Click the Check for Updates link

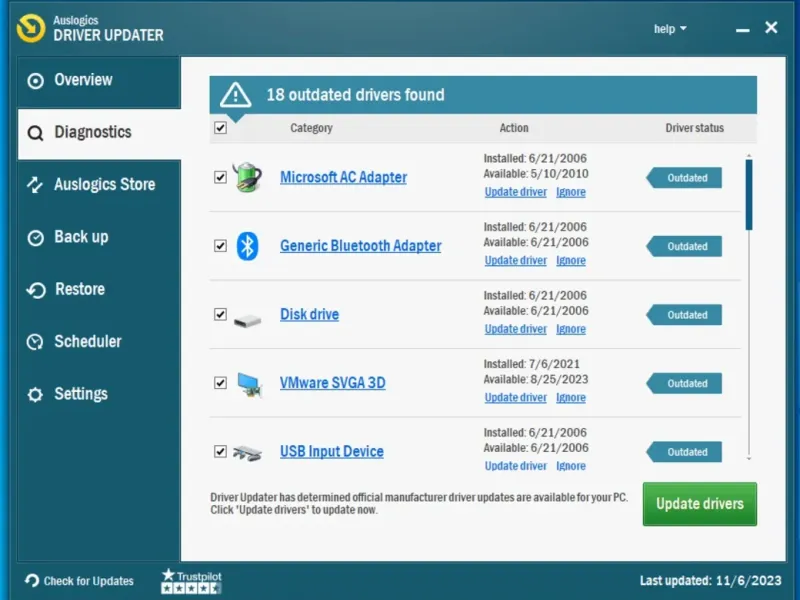88,581
